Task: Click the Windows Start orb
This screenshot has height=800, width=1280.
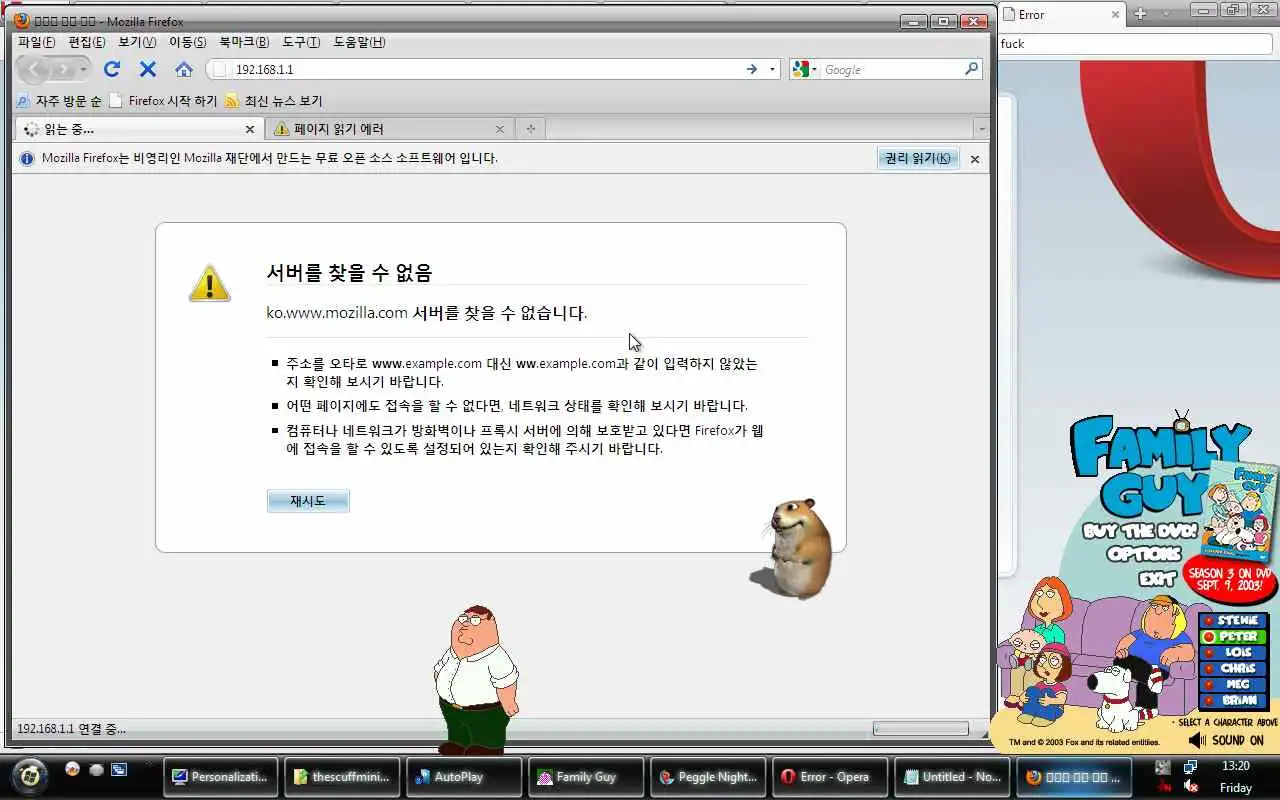Action: [x=30, y=775]
